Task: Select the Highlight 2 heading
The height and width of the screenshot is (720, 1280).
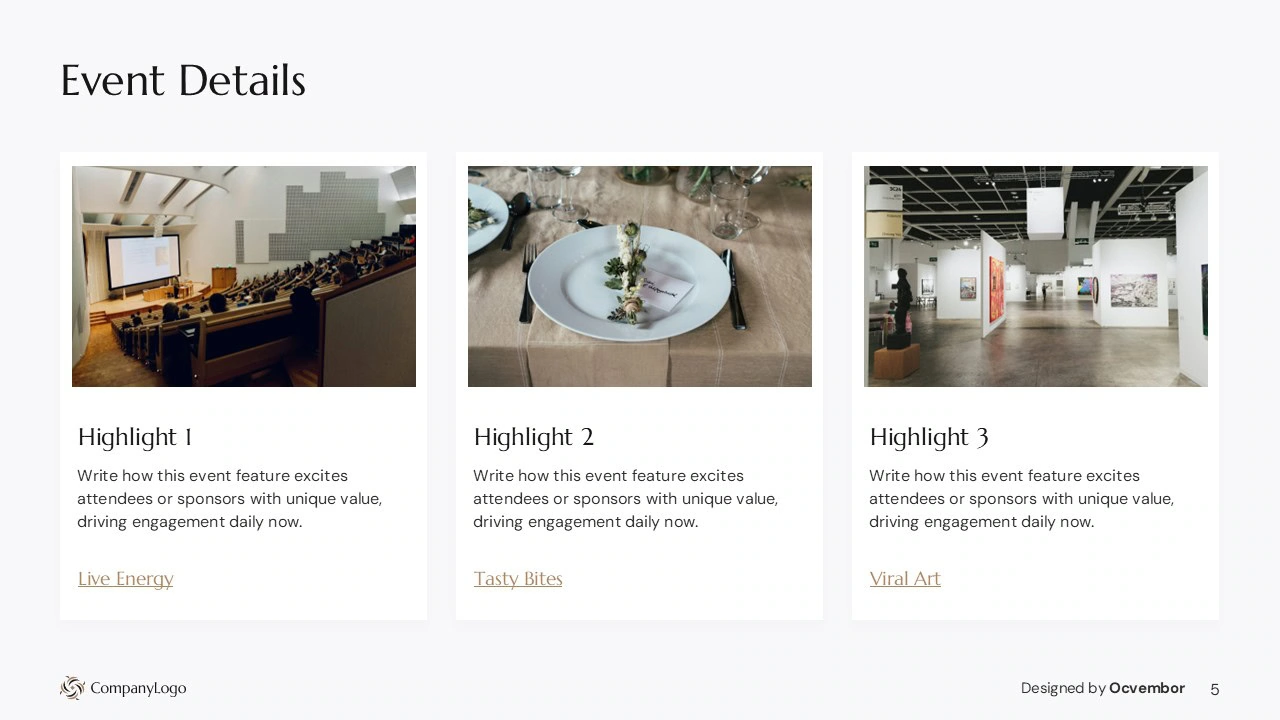Action: coord(534,437)
